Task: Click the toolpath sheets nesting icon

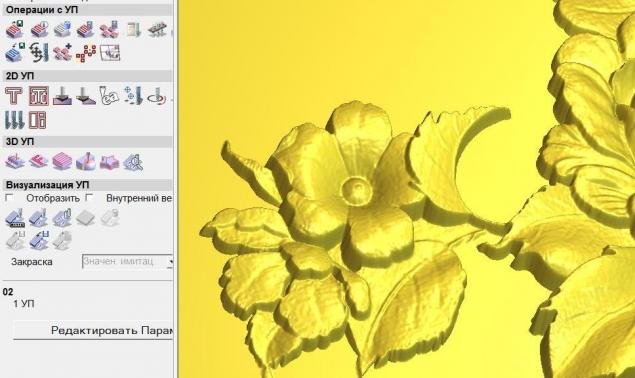Action: click(110, 53)
